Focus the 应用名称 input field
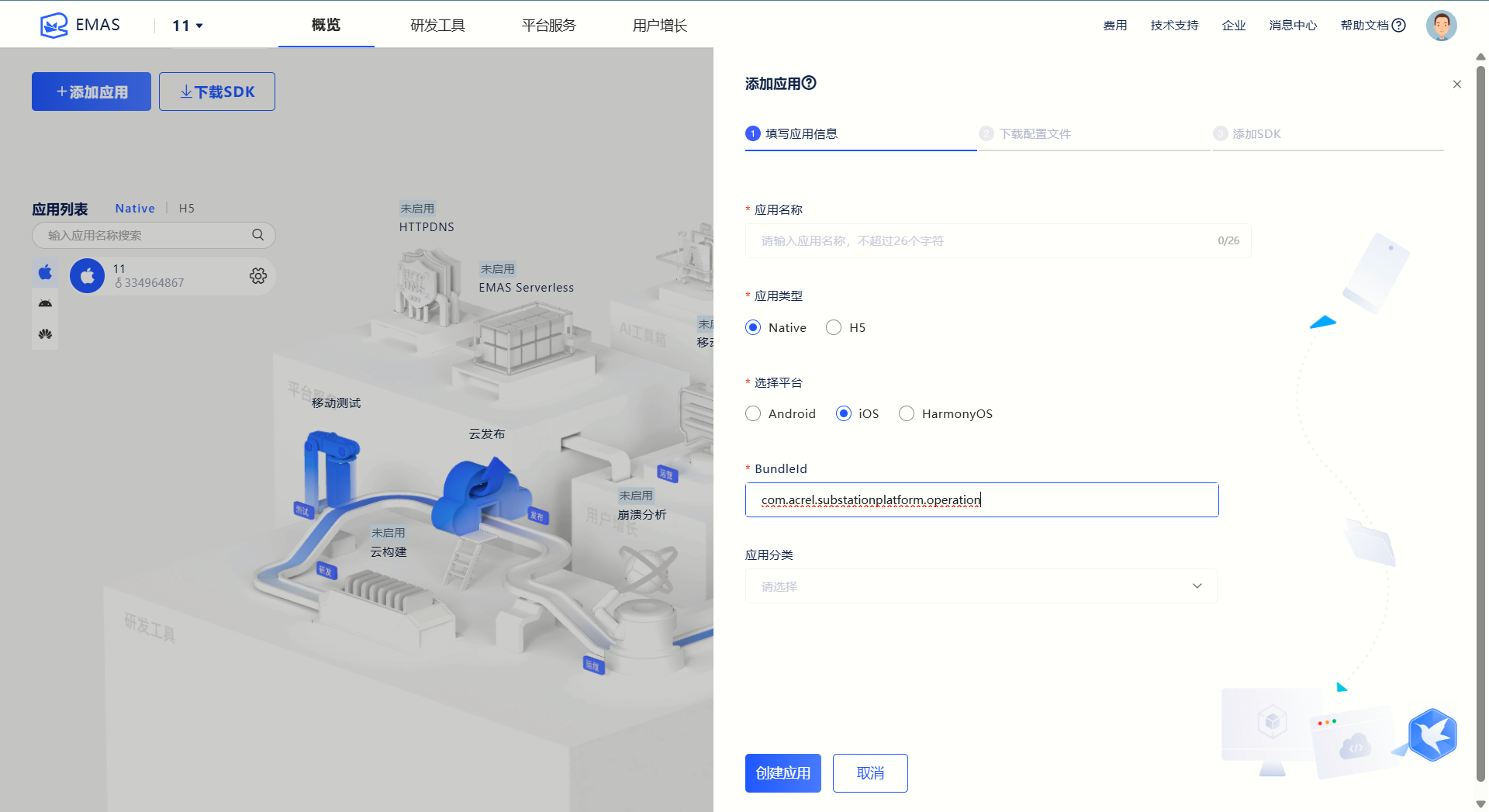The width and height of the screenshot is (1489, 812). pyautogui.click(x=998, y=241)
